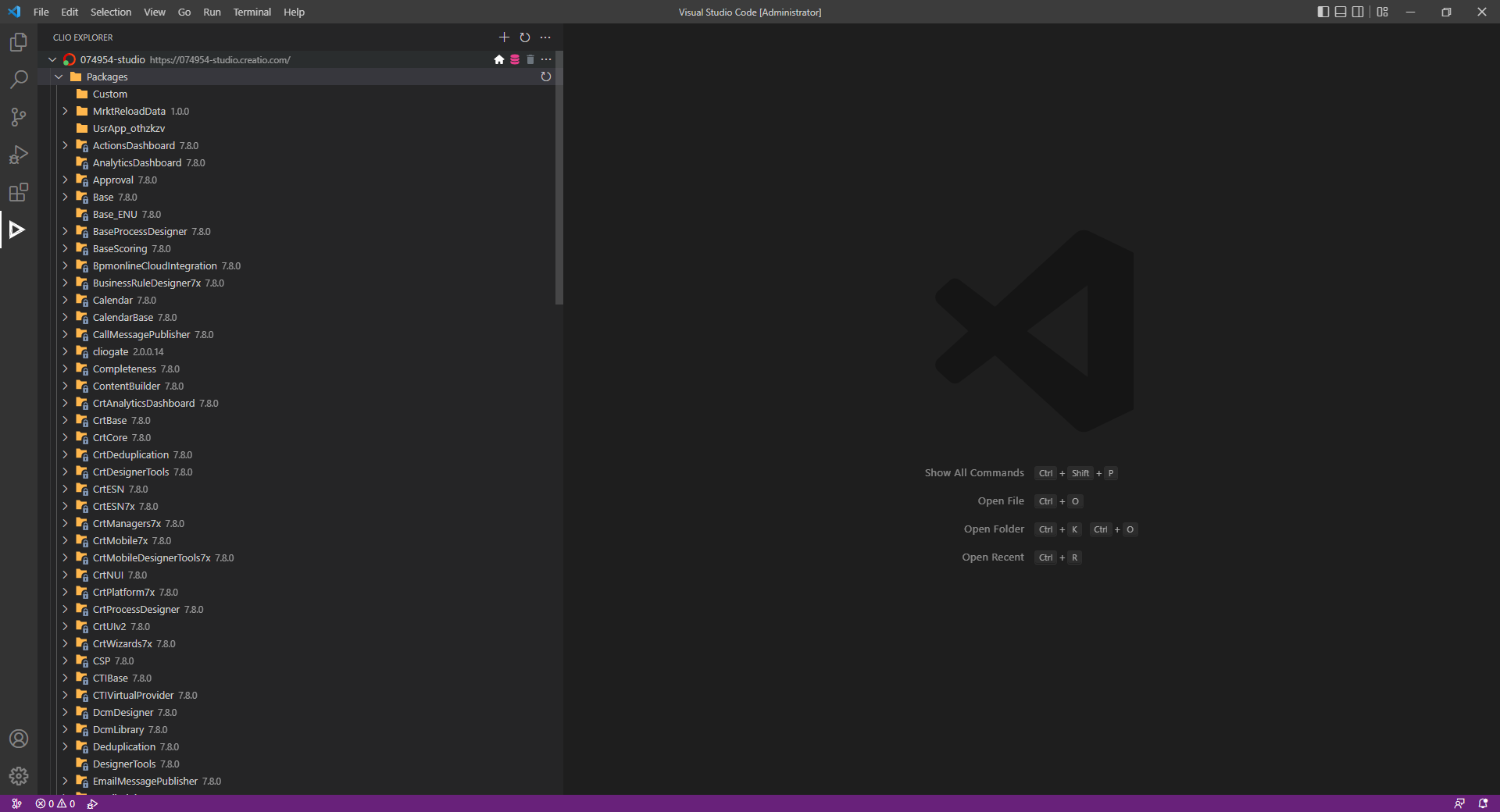Open the 074954-studio environment in browser via home icon
The width and height of the screenshot is (1500, 812).
498,59
